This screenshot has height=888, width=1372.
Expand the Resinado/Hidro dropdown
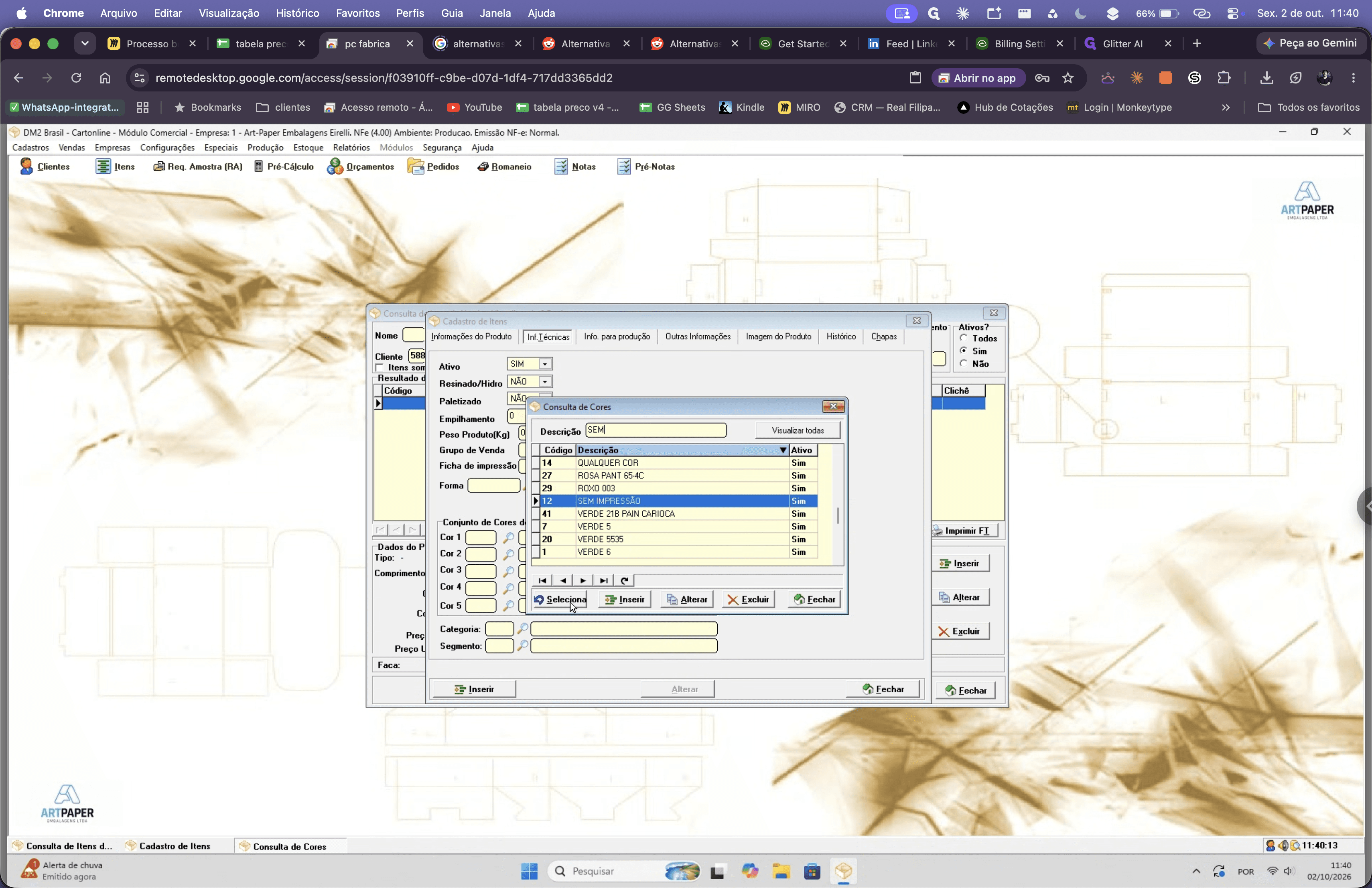[545, 381]
